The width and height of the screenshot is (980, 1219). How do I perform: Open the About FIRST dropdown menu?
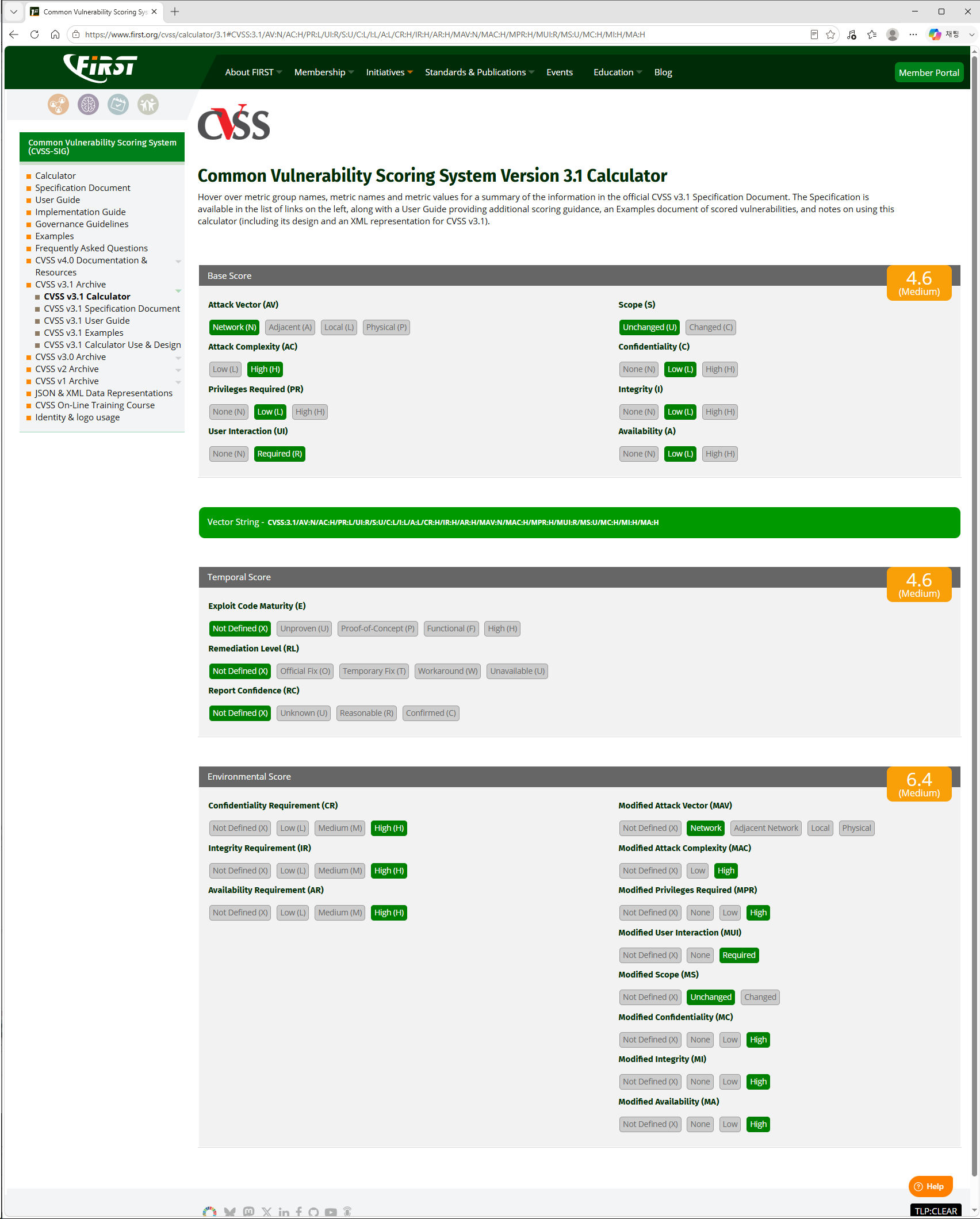(254, 72)
